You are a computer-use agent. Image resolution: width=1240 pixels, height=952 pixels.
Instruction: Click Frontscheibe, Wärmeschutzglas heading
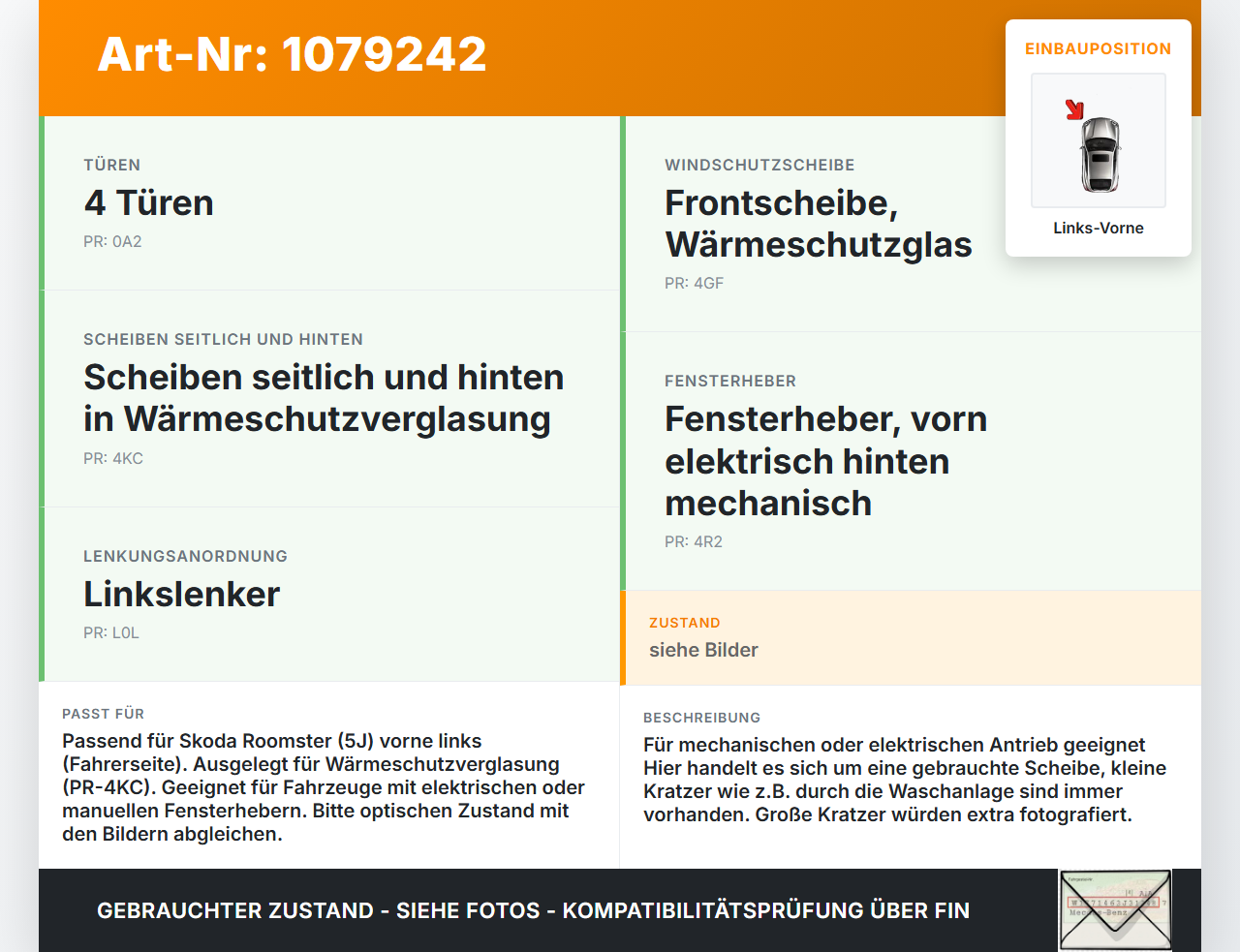pyautogui.click(x=819, y=224)
